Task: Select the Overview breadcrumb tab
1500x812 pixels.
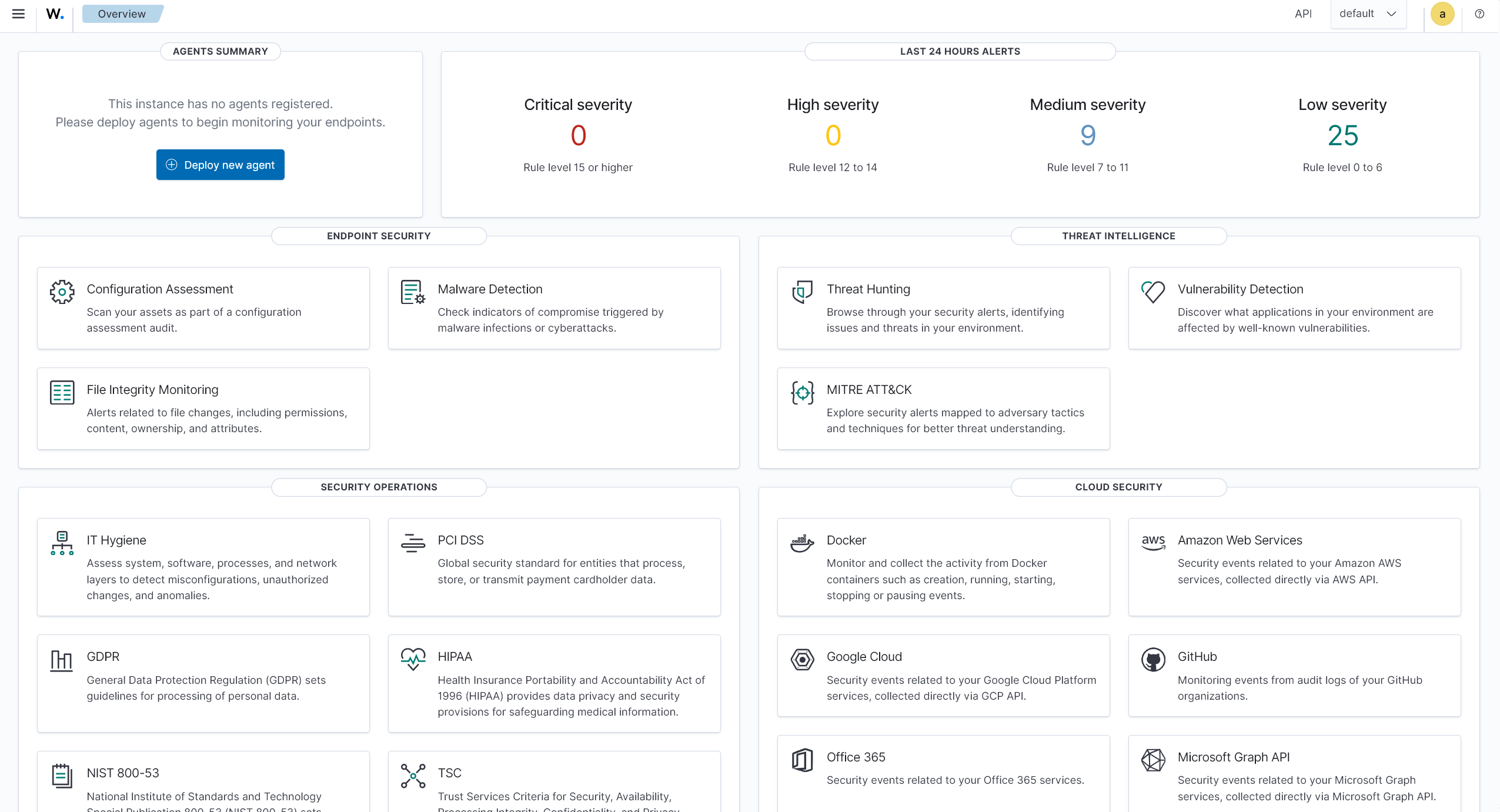Action: pyautogui.click(x=122, y=14)
